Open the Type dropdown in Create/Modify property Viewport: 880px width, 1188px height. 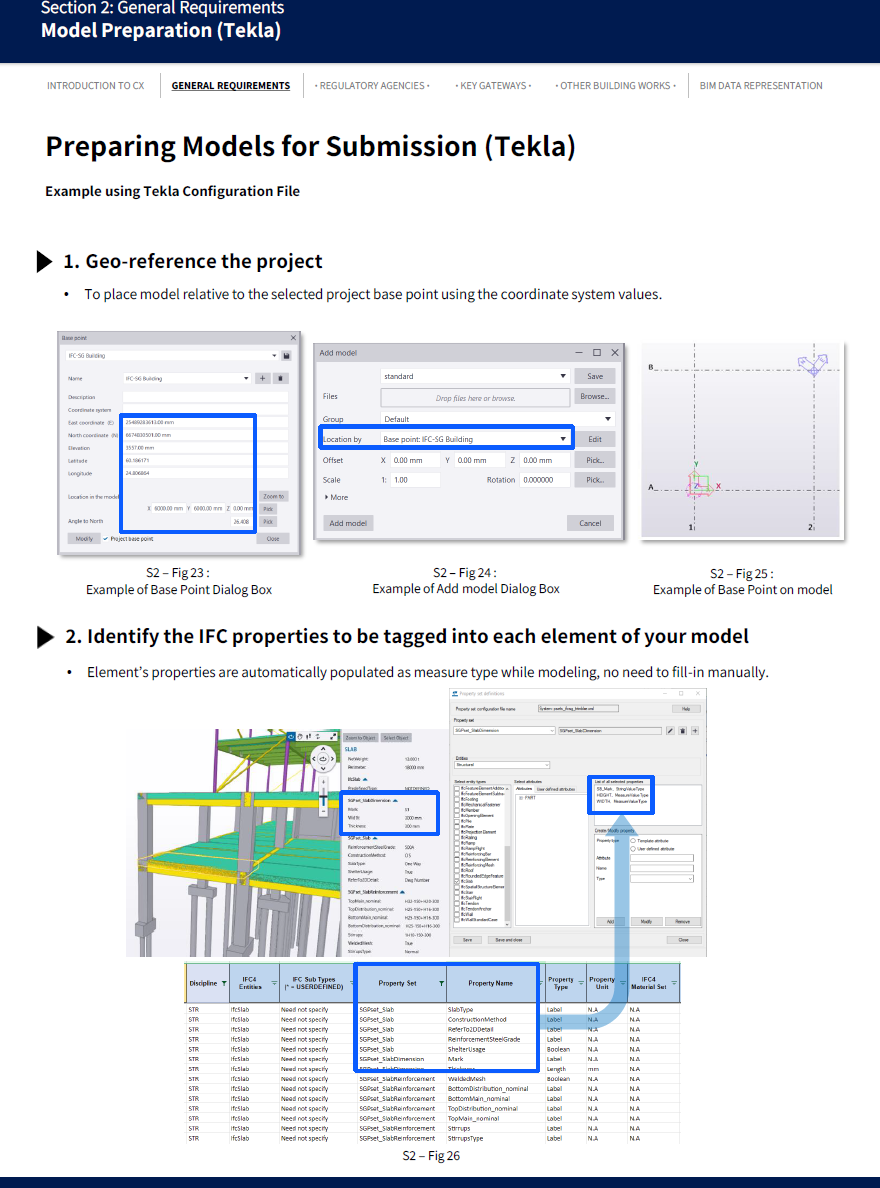point(662,878)
